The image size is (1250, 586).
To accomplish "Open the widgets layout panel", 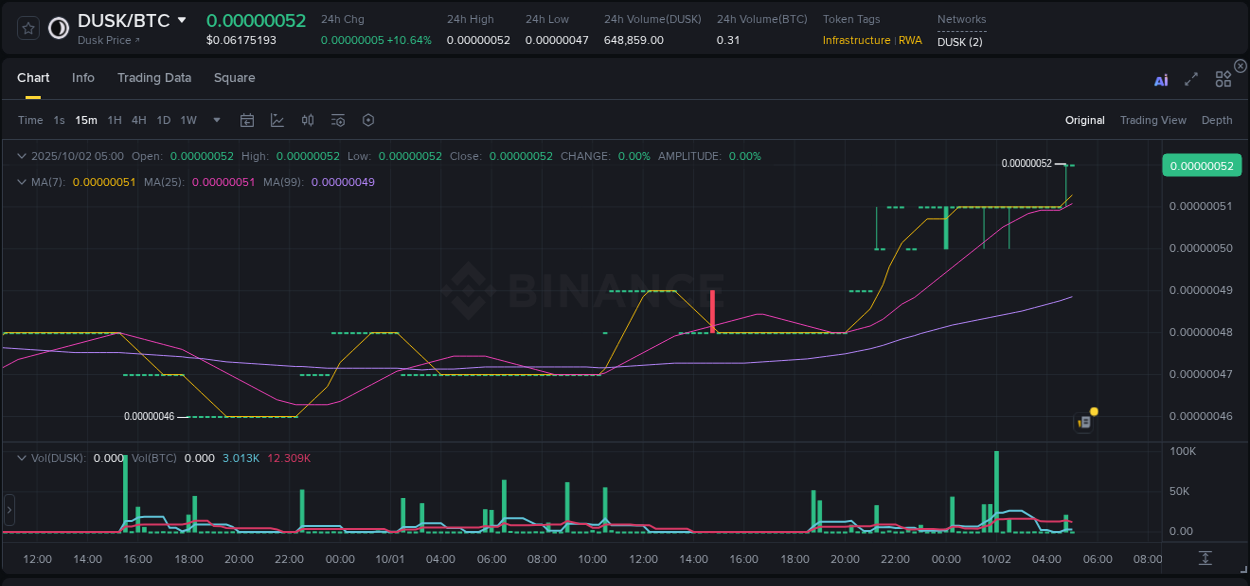I will [1222, 78].
